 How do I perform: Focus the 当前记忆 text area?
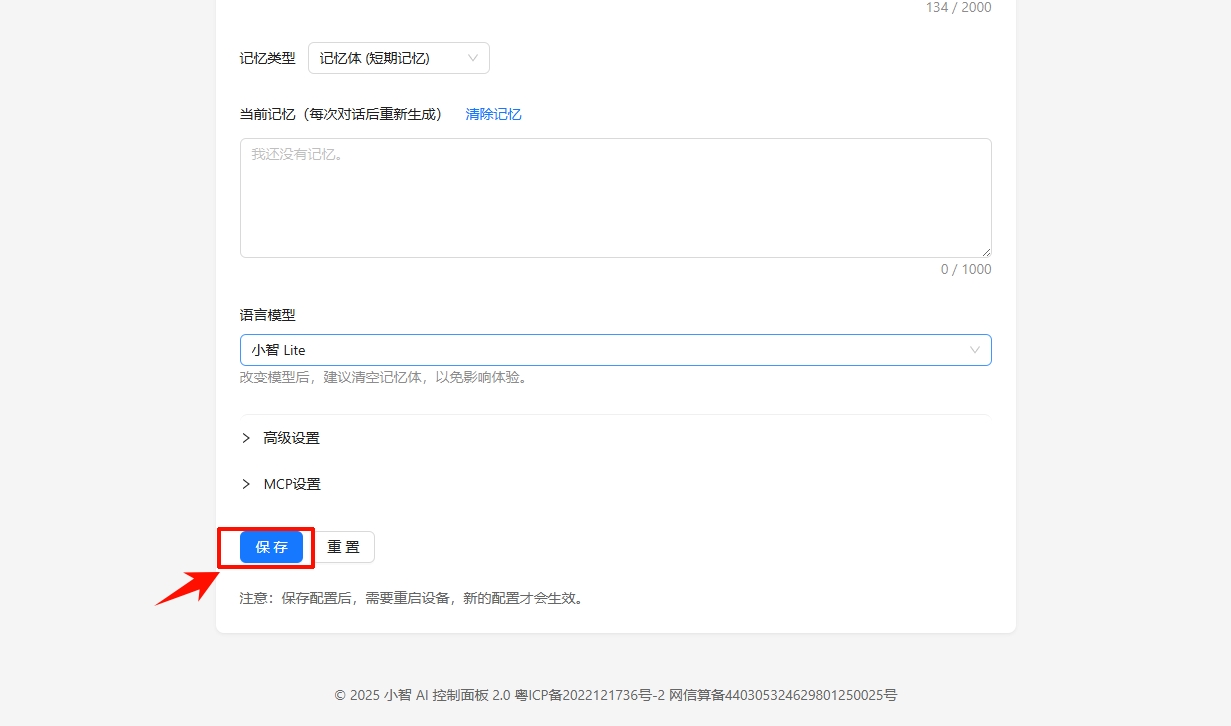615,198
